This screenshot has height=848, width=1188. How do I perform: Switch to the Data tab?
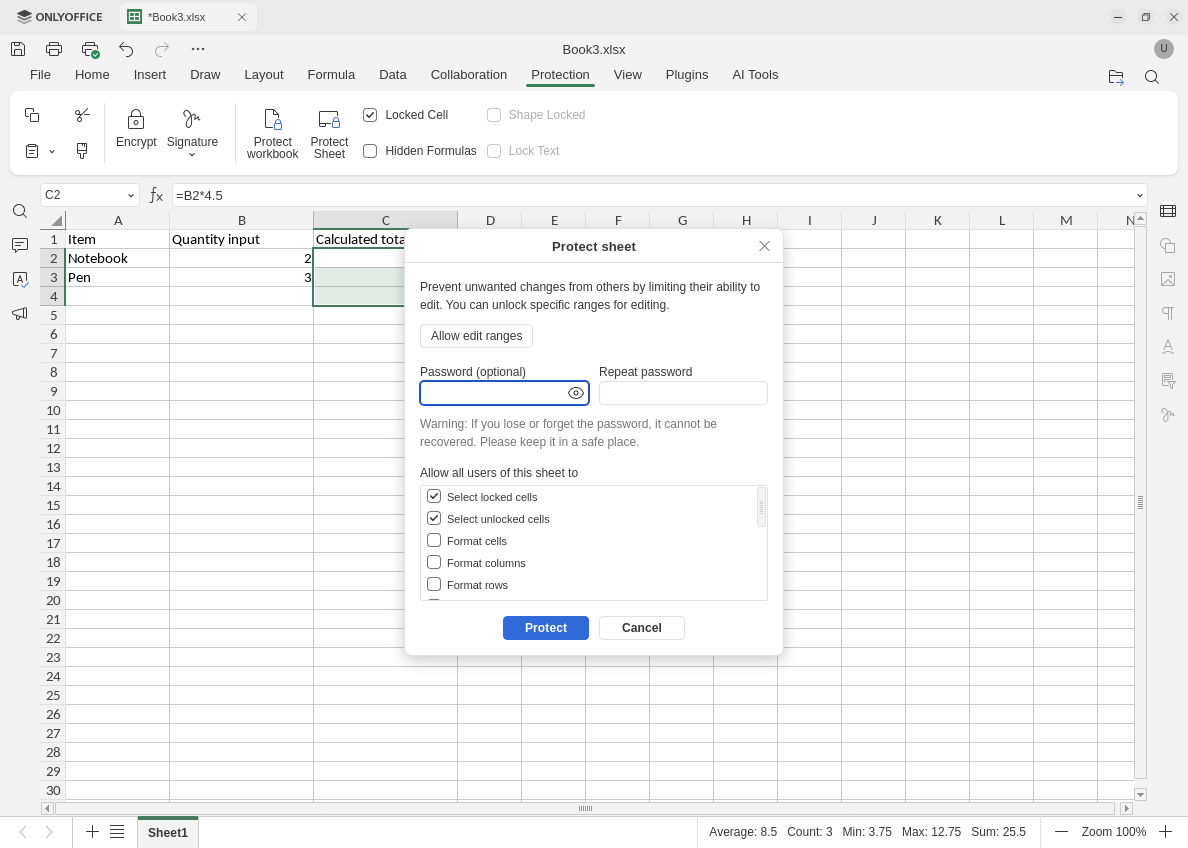click(392, 75)
